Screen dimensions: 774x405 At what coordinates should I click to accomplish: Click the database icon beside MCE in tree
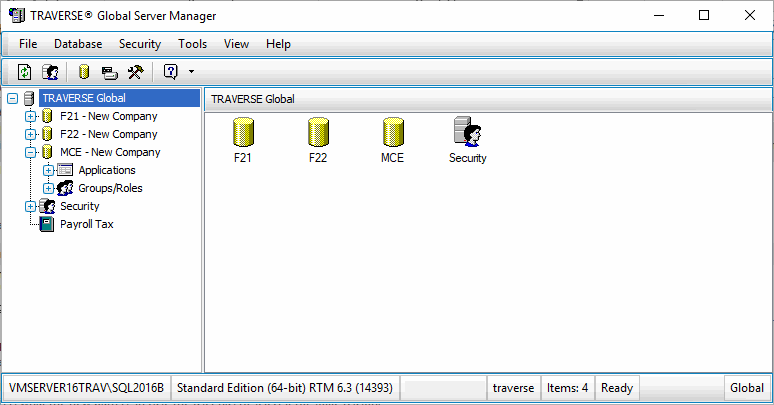click(x=47, y=152)
